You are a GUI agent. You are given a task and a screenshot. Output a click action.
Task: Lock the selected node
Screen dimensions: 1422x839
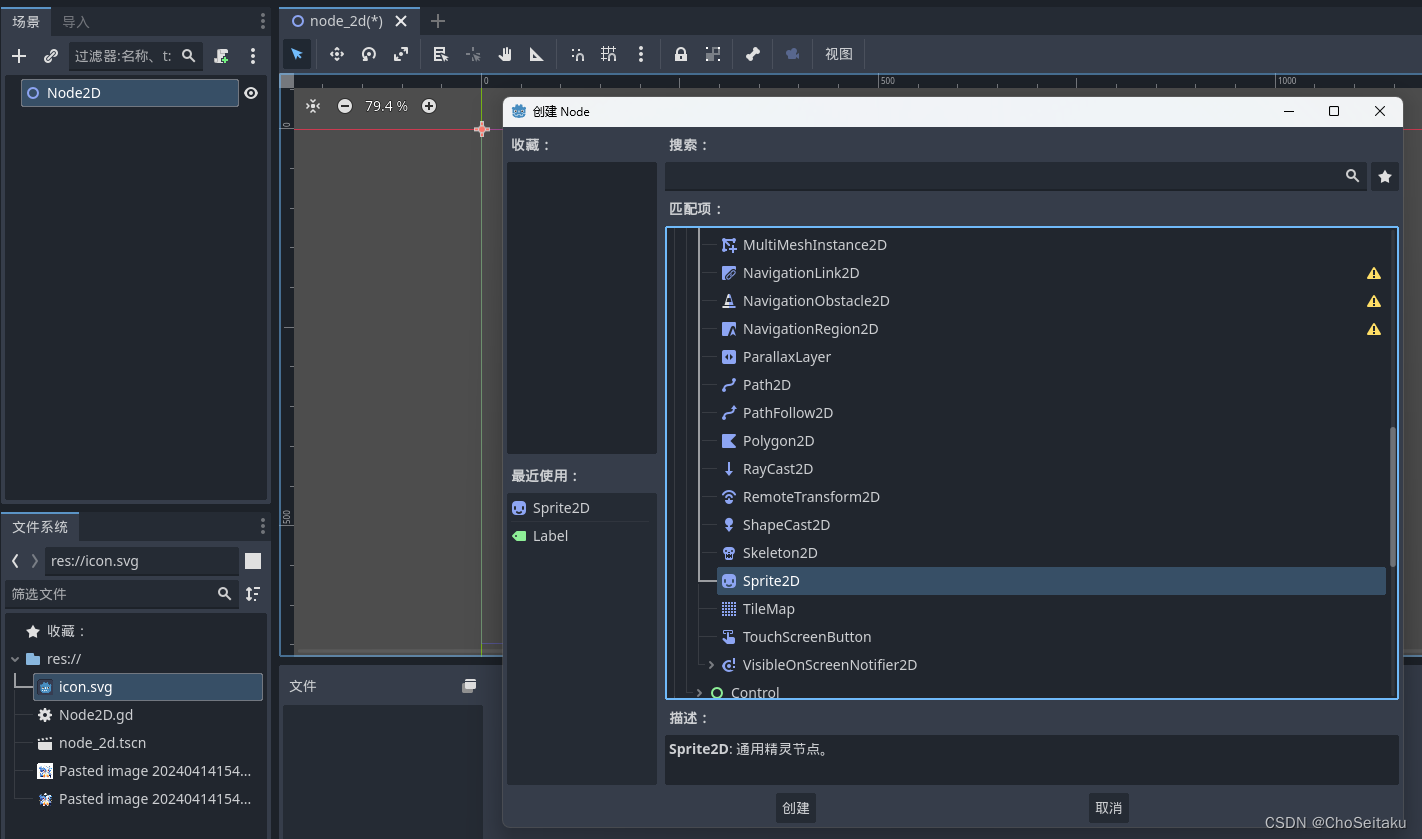click(x=681, y=54)
